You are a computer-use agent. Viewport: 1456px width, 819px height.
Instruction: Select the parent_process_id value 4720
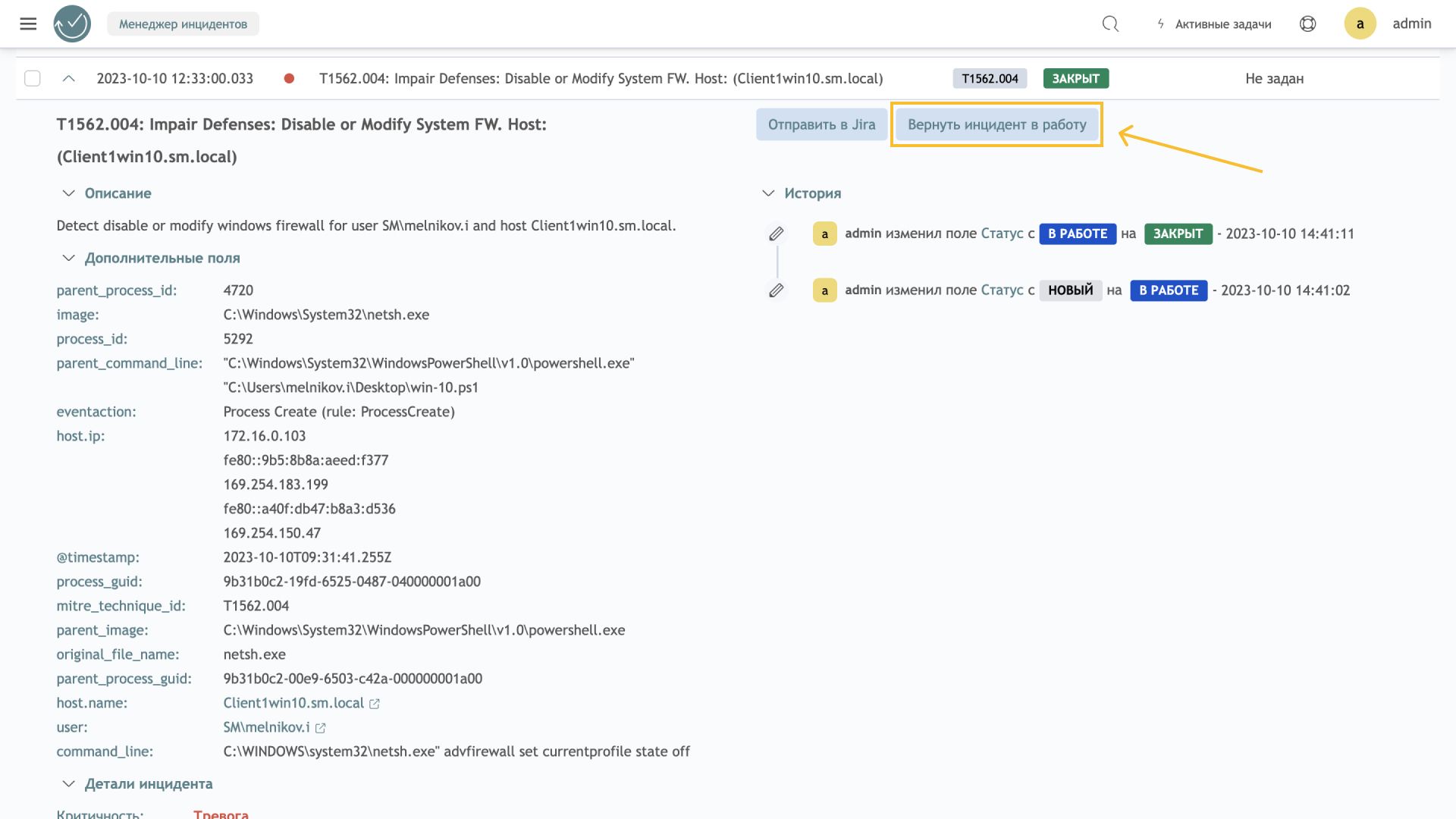238,290
